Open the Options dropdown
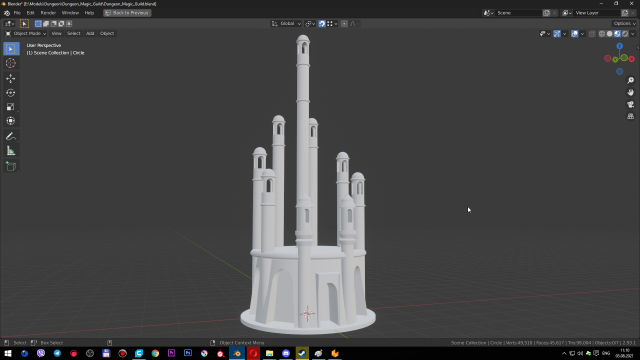640x360 pixels. tap(624, 24)
